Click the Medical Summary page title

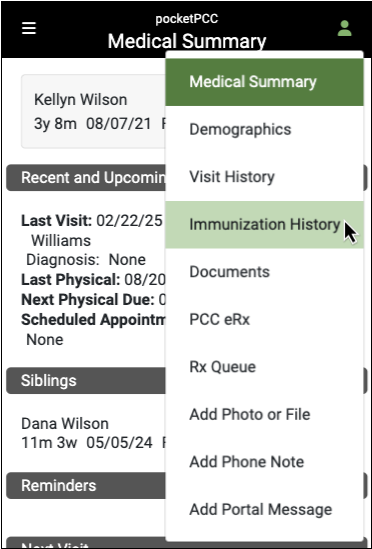point(187,41)
